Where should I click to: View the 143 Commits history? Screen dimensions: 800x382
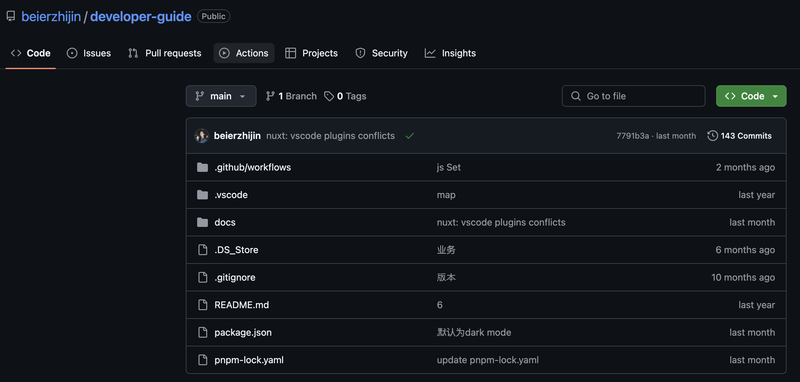click(739, 136)
